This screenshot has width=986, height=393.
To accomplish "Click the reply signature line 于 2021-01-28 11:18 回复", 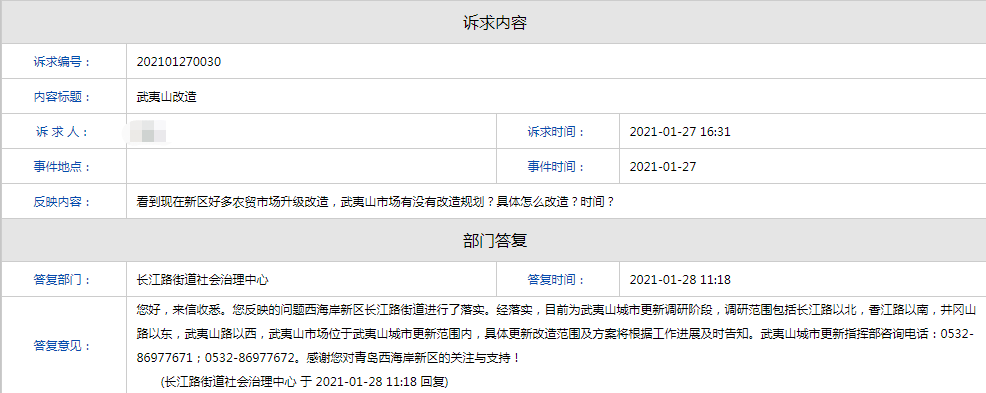I will [x=304, y=382].
